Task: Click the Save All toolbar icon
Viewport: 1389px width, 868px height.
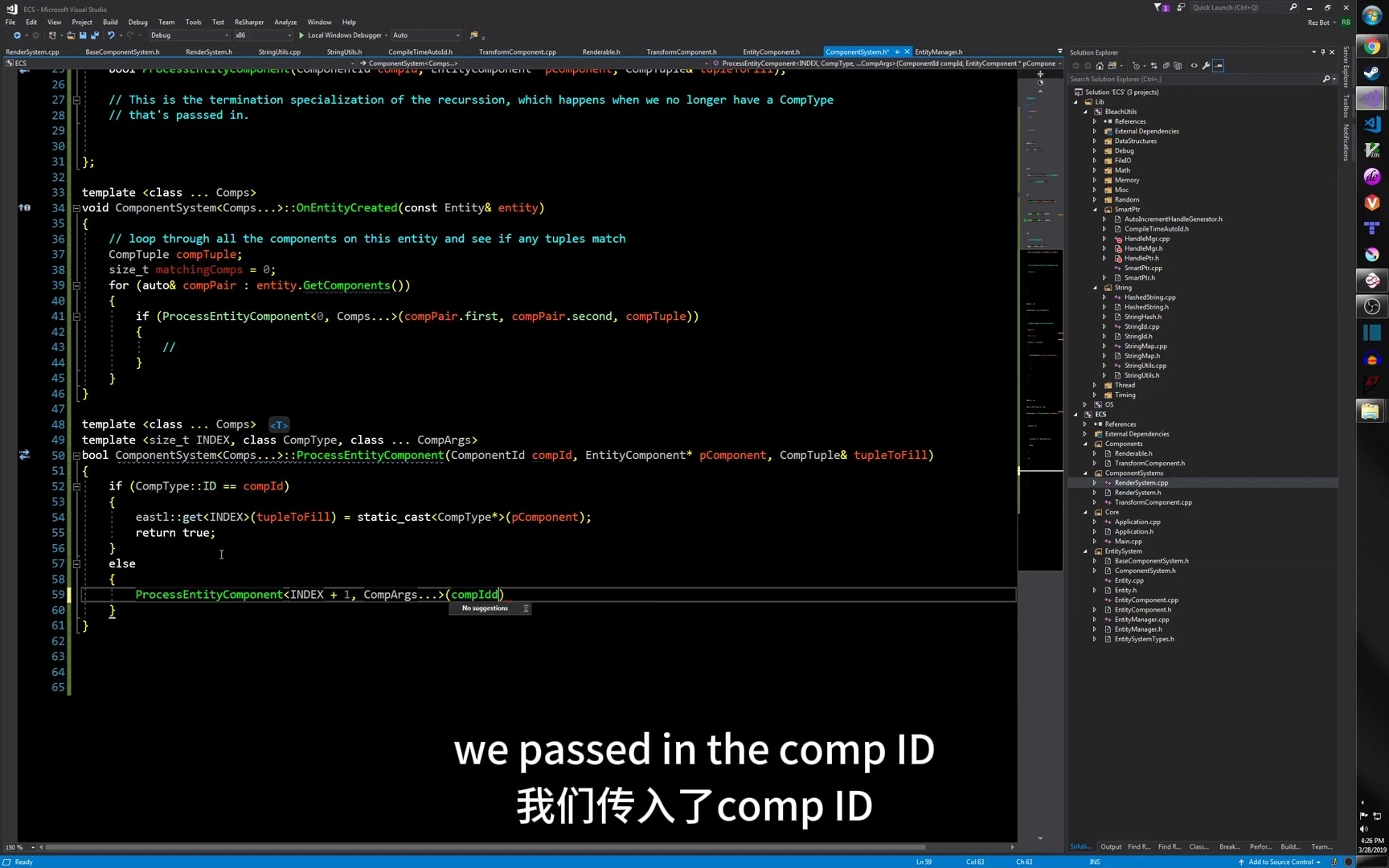Action: [95, 35]
